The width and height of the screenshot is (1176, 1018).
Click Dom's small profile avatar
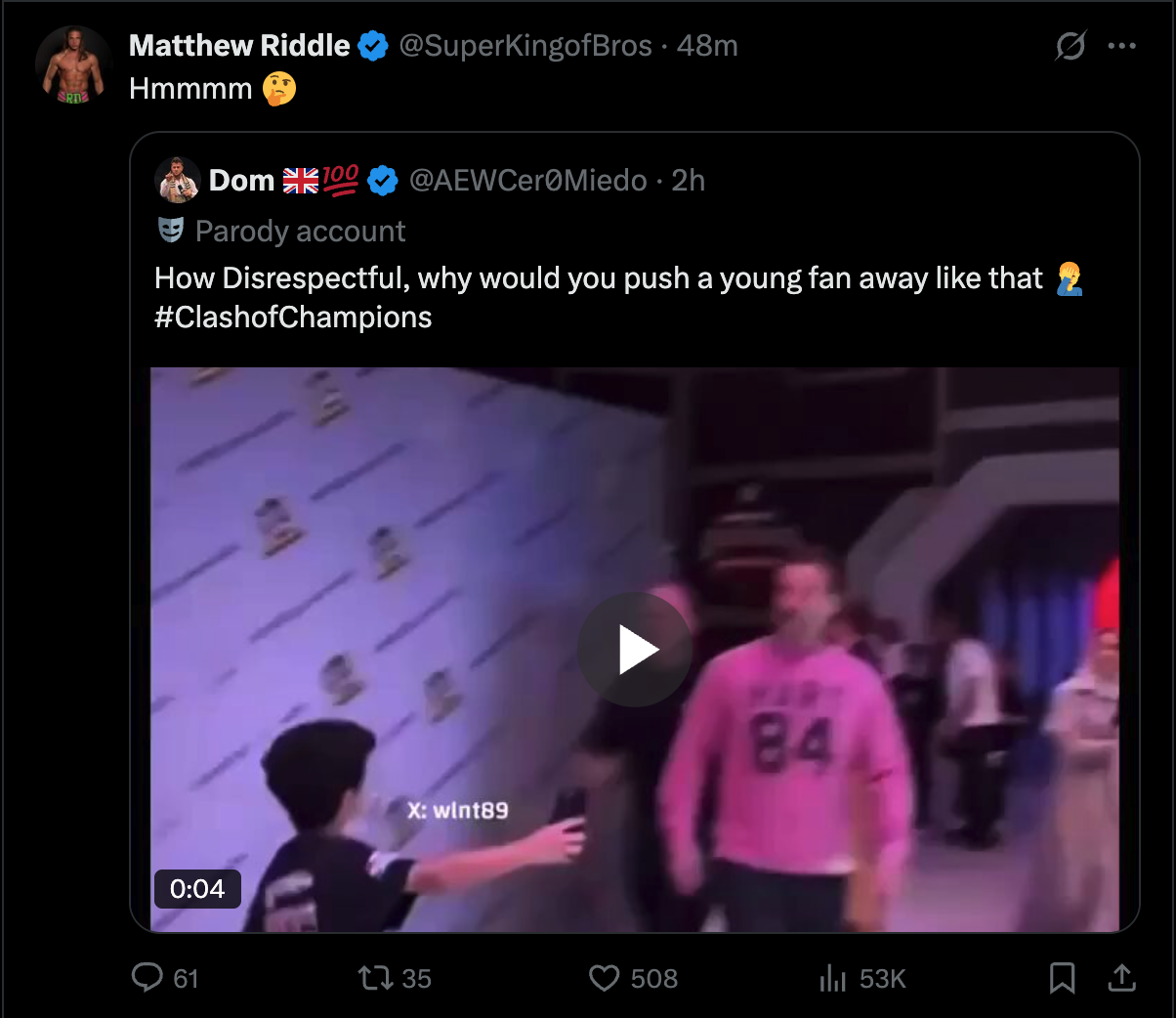click(x=178, y=180)
